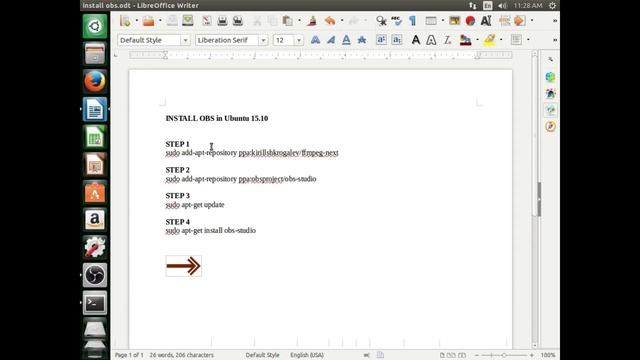The height and width of the screenshot is (360, 640).
Task: Click in the Liberation Serif font name field
Action: click(227, 40)
